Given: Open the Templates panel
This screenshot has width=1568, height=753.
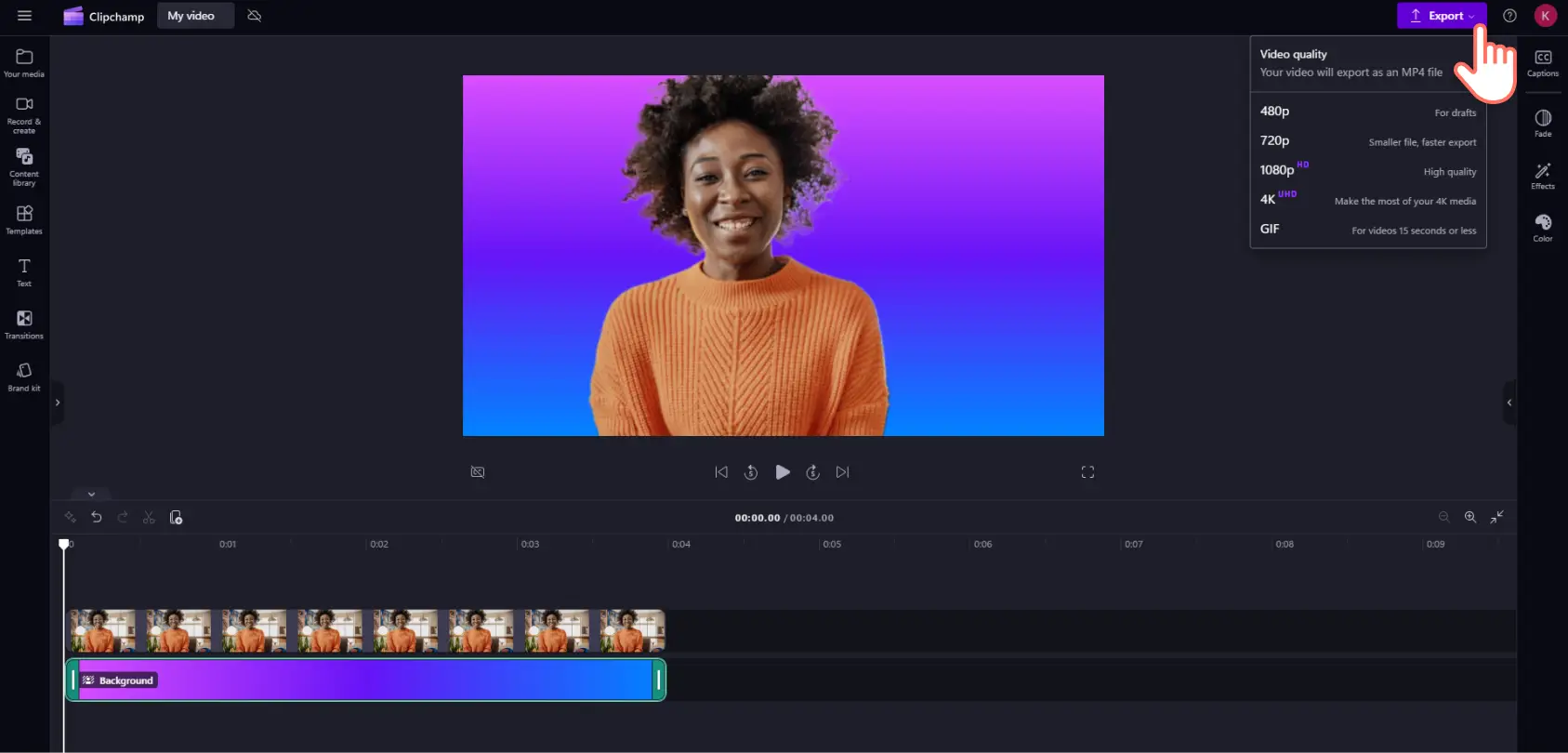Looking at the screenshot, I should coord(24,220).
